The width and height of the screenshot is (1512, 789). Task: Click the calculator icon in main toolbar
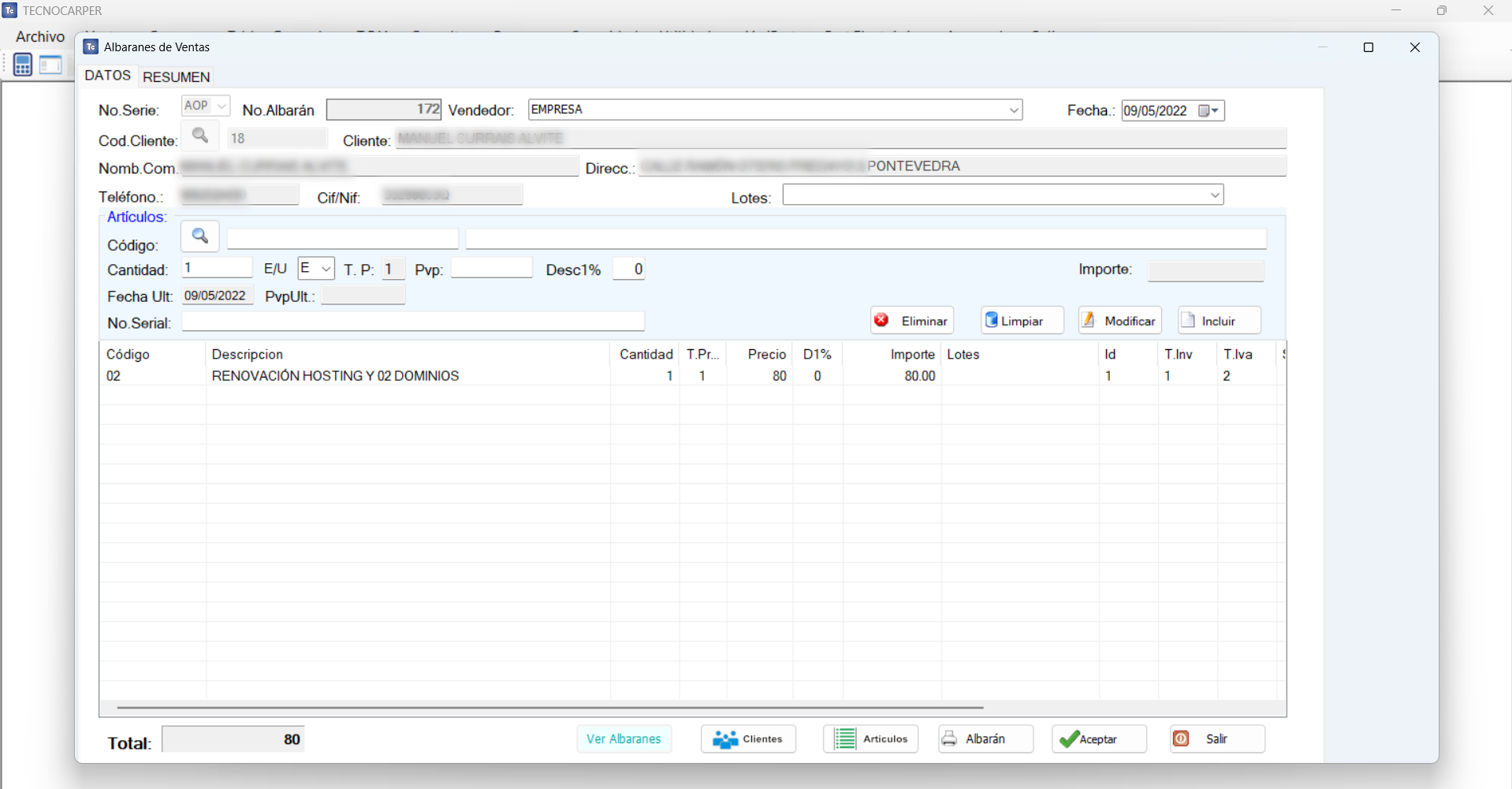23,65
